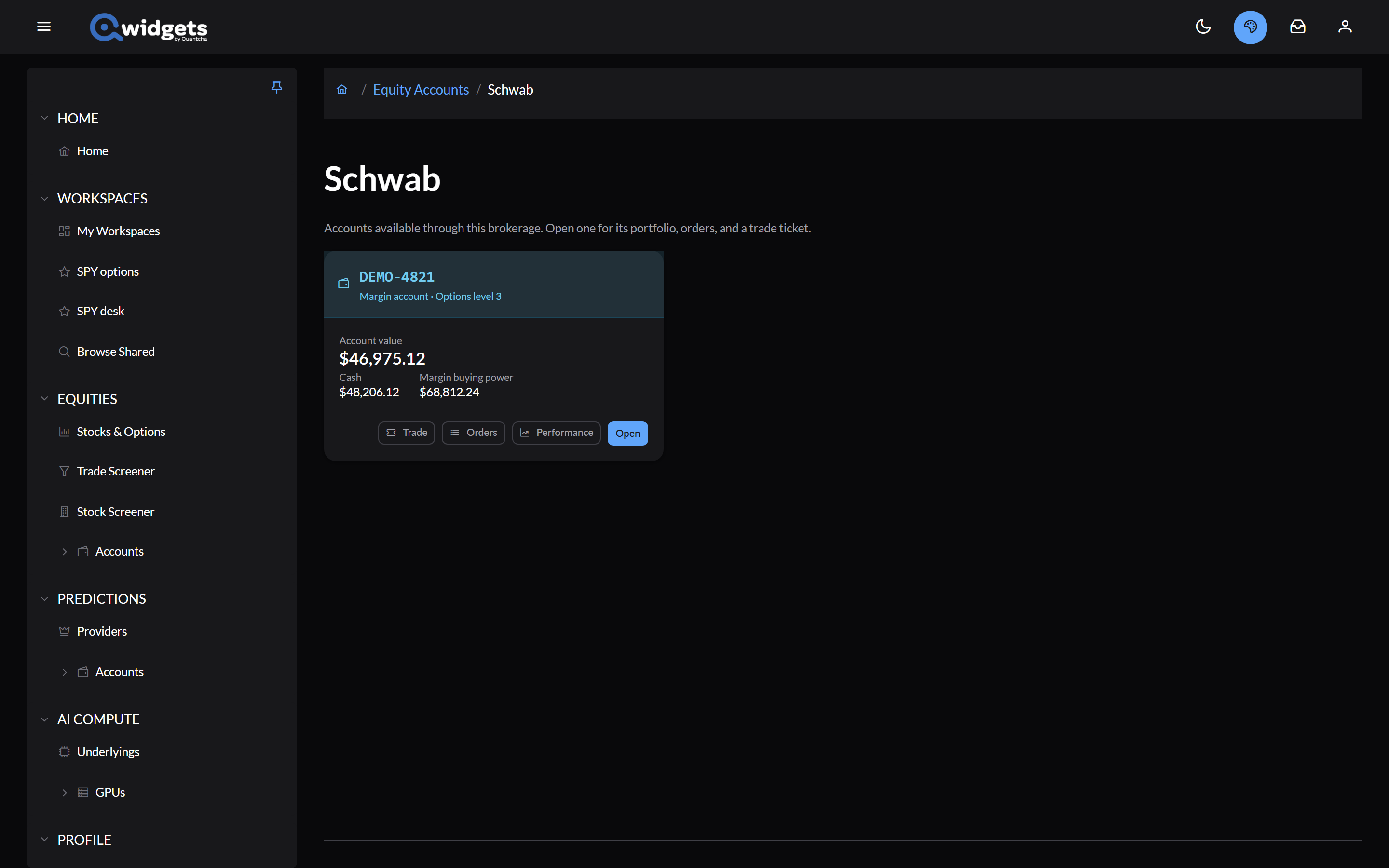
Task: Open Trade Screener page
Action: (116, 471)
